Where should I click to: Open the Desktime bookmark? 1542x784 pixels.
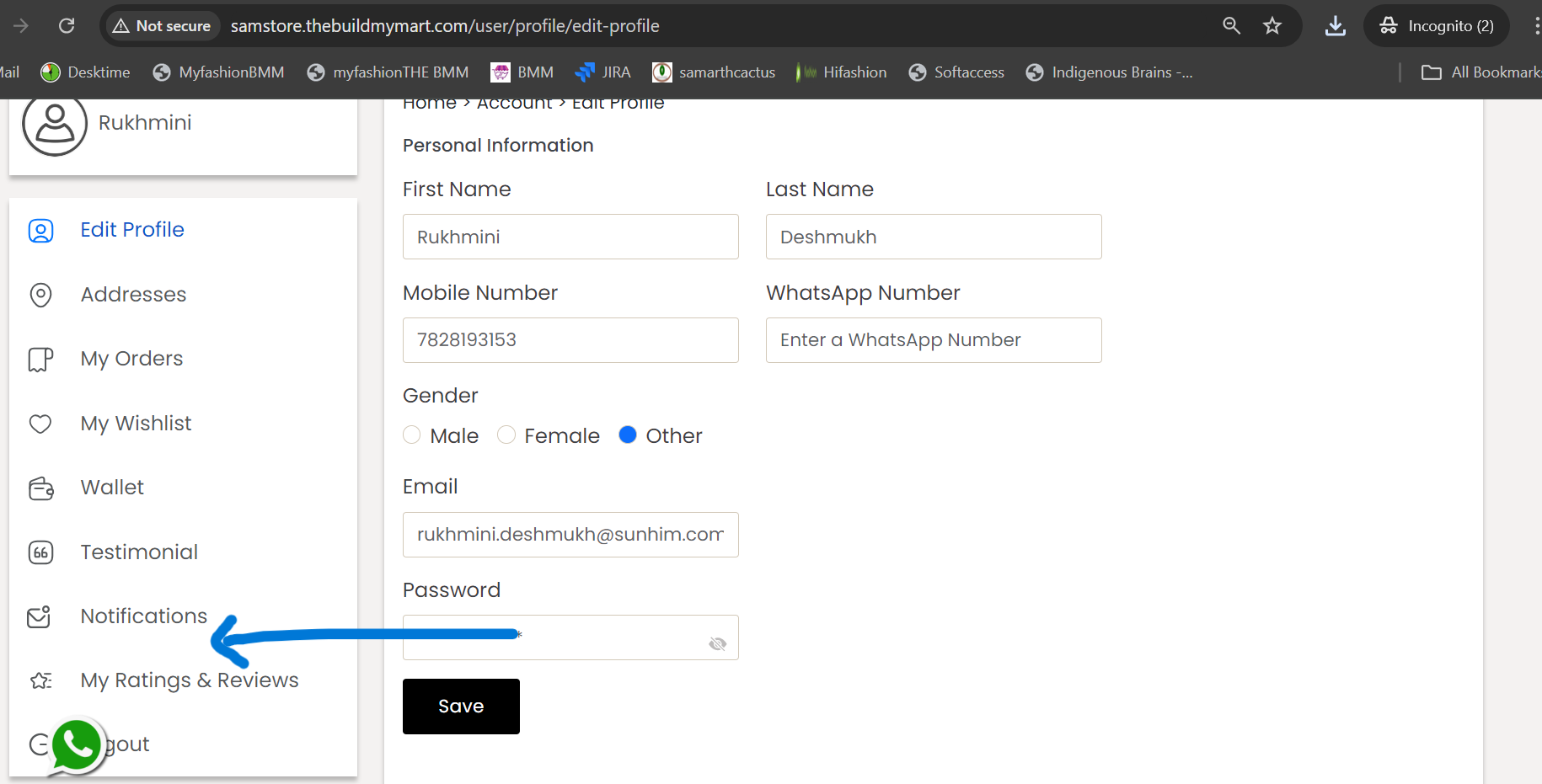[x=85, y=72]
